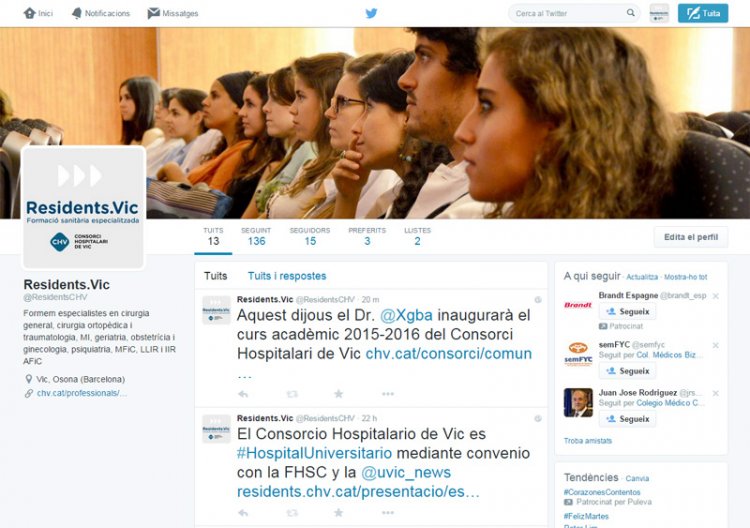Open more options on Dr. @Xgba tweet
Screen dimensions: 750x528
point(388,394)
